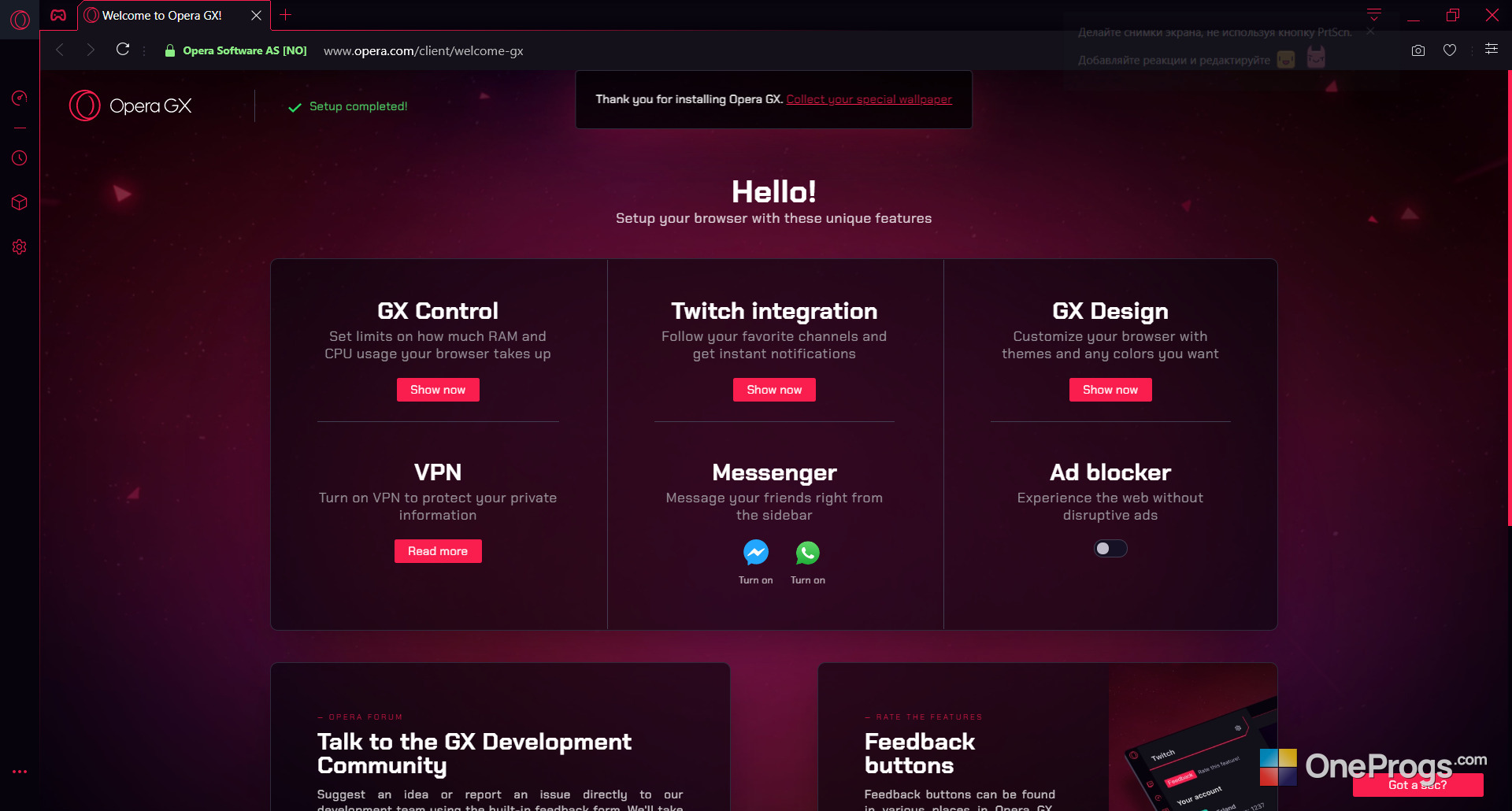Go forward to the next page
This screenshot has height=811, width=1512.
(x=91, y=50)
